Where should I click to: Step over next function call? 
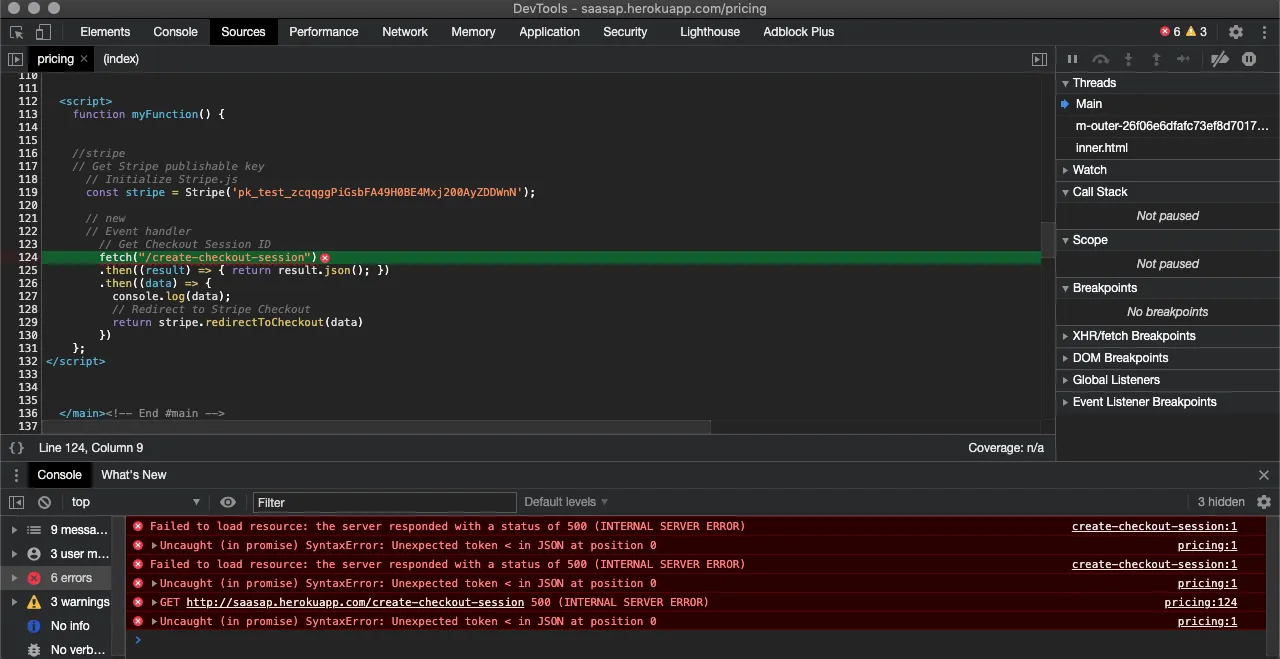click(x=1100, y=59)
